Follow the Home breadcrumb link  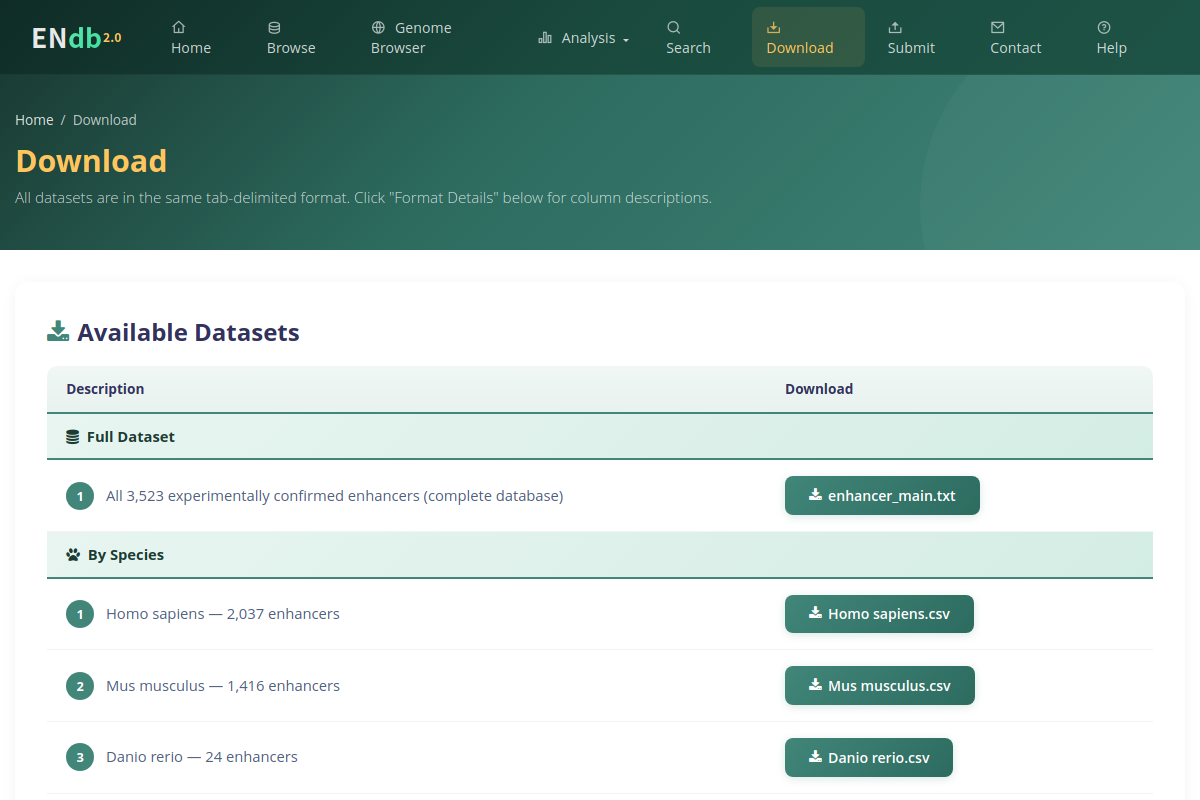[x=34, y=120]
